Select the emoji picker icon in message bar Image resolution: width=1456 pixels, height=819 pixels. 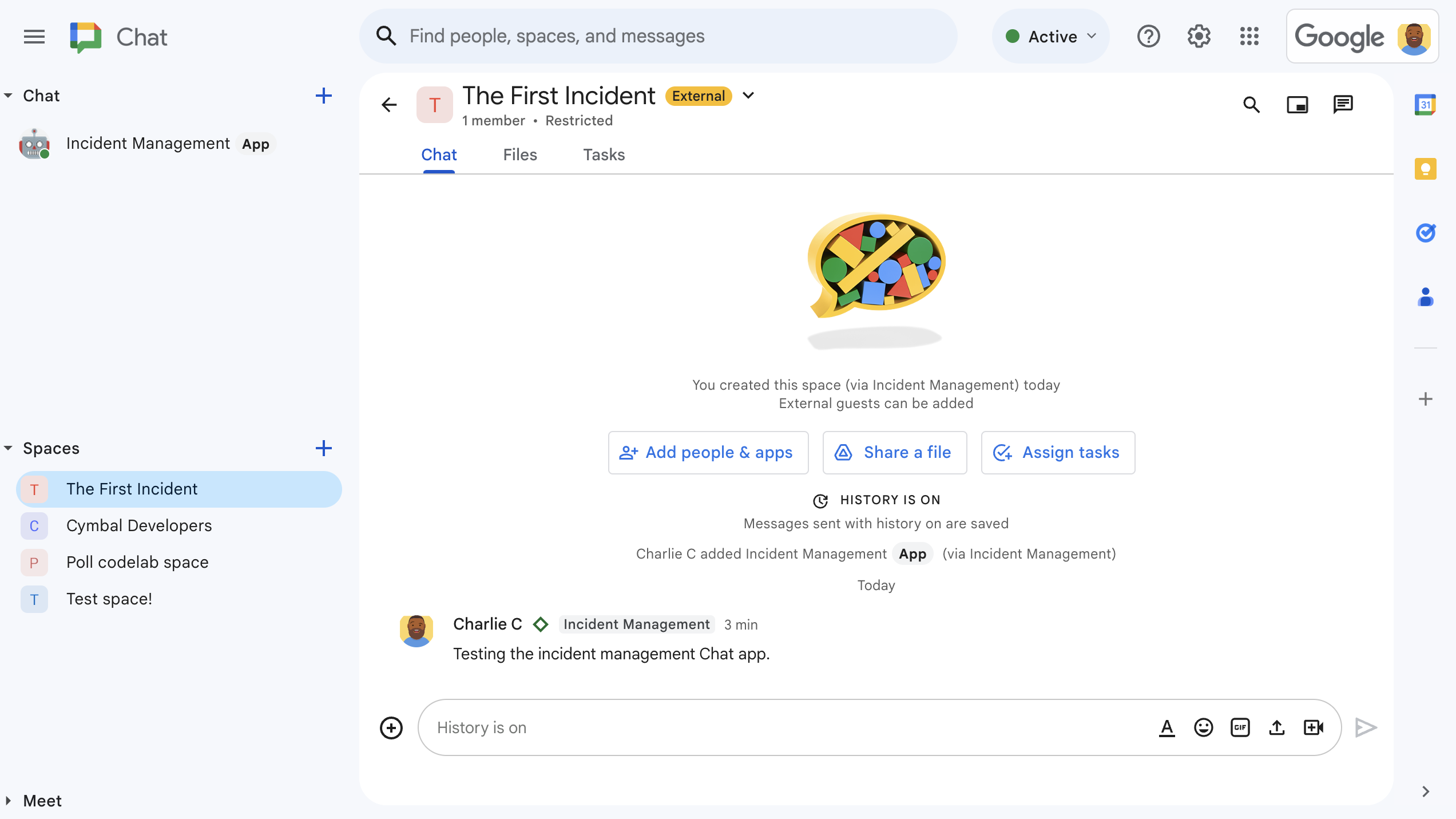1203,727
